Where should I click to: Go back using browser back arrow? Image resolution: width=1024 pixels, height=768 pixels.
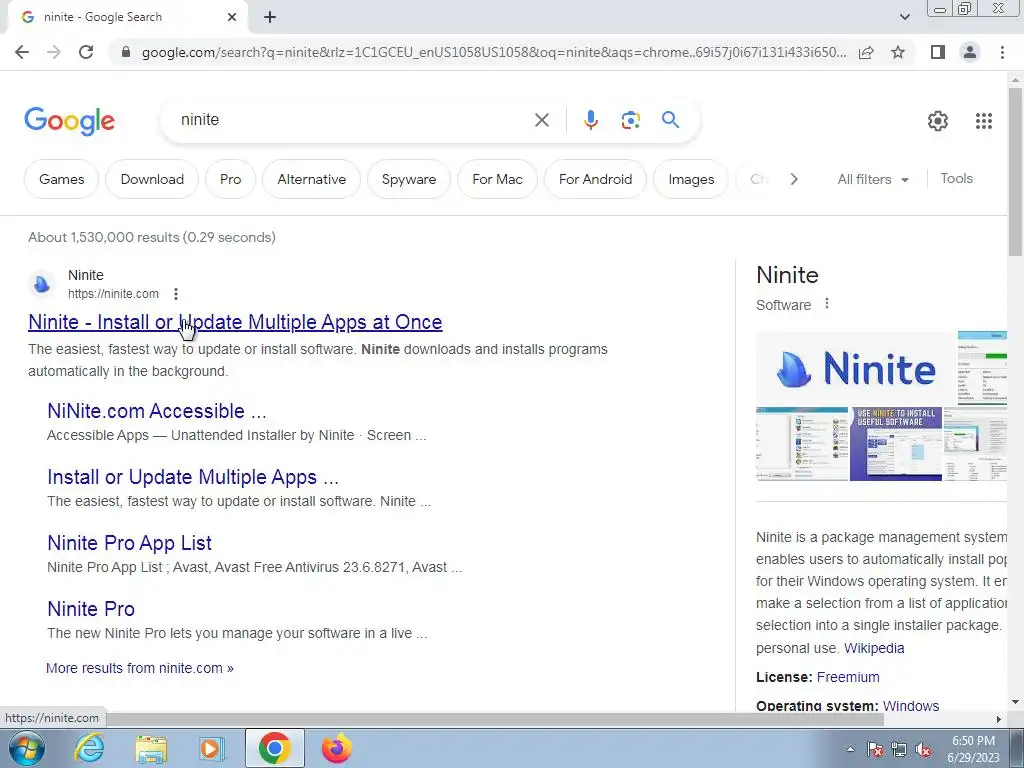click(x=22, y=52)
